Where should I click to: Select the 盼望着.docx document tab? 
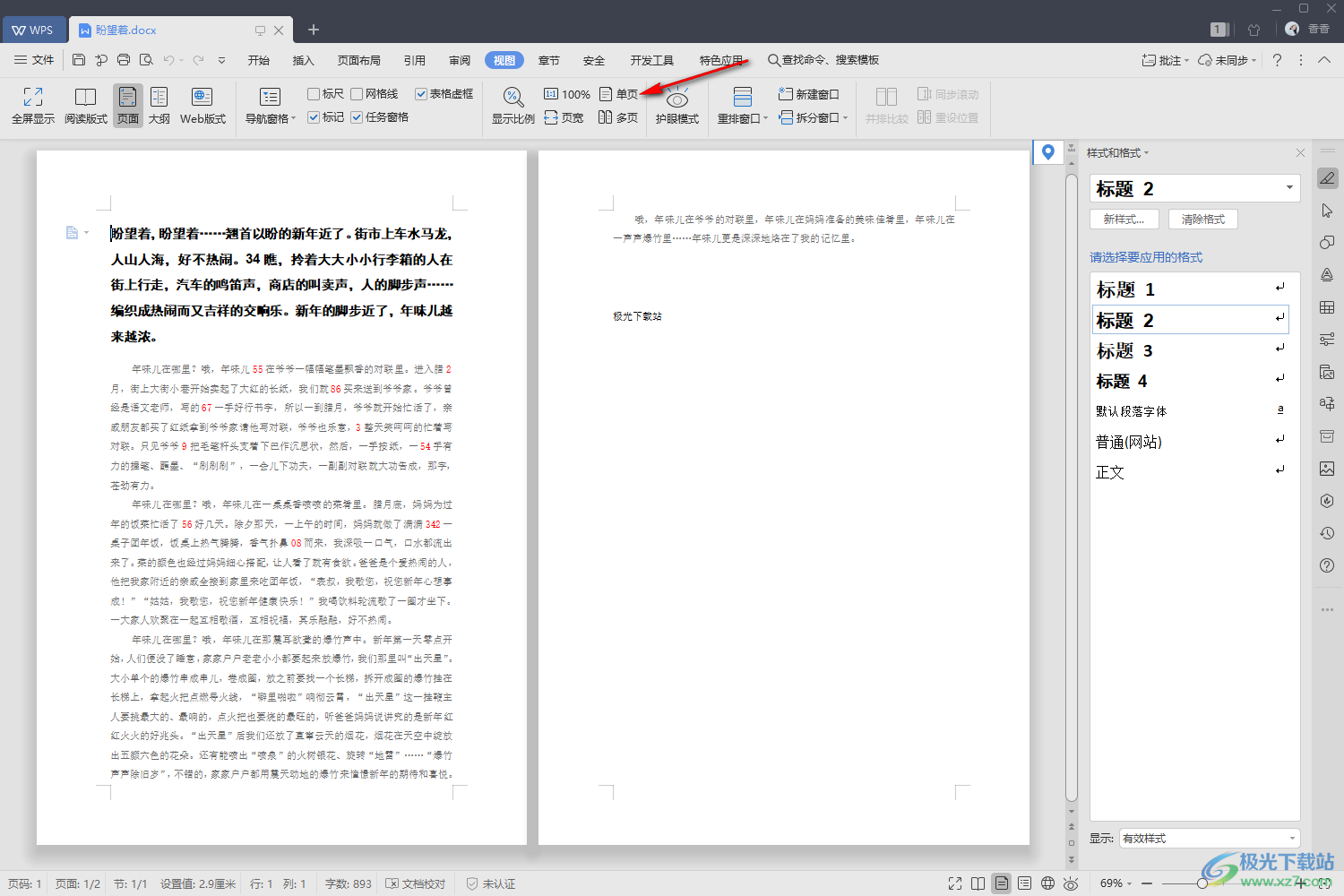pos(179,30)
